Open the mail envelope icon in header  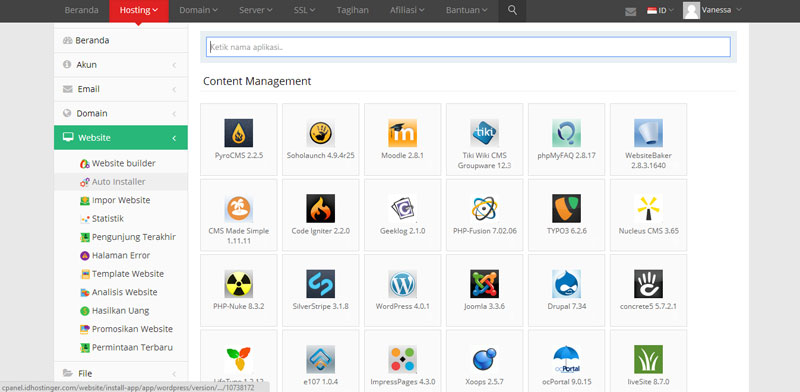(x=631, y=11)
